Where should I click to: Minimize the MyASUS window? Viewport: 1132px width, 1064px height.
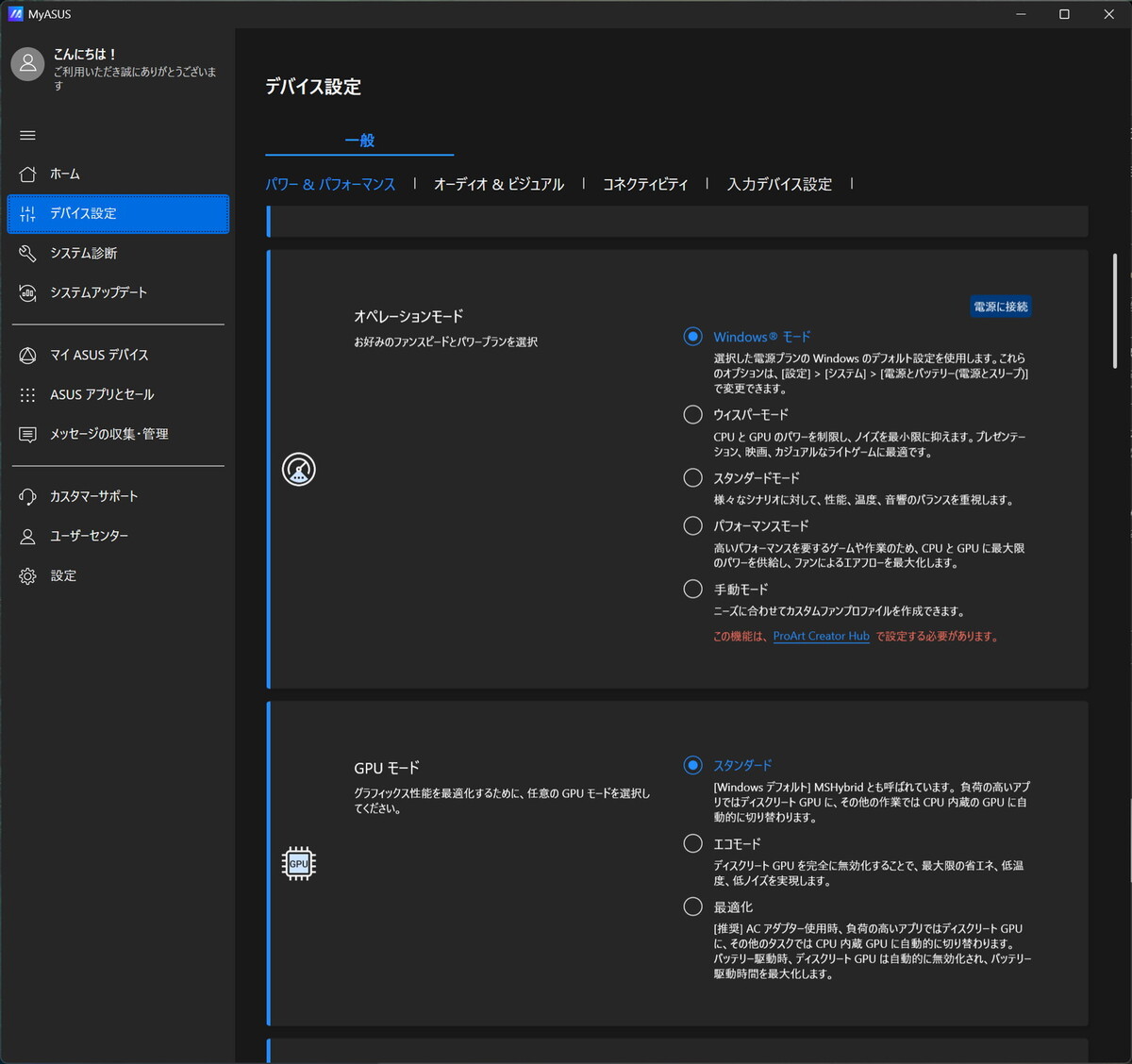[1021, 14]
